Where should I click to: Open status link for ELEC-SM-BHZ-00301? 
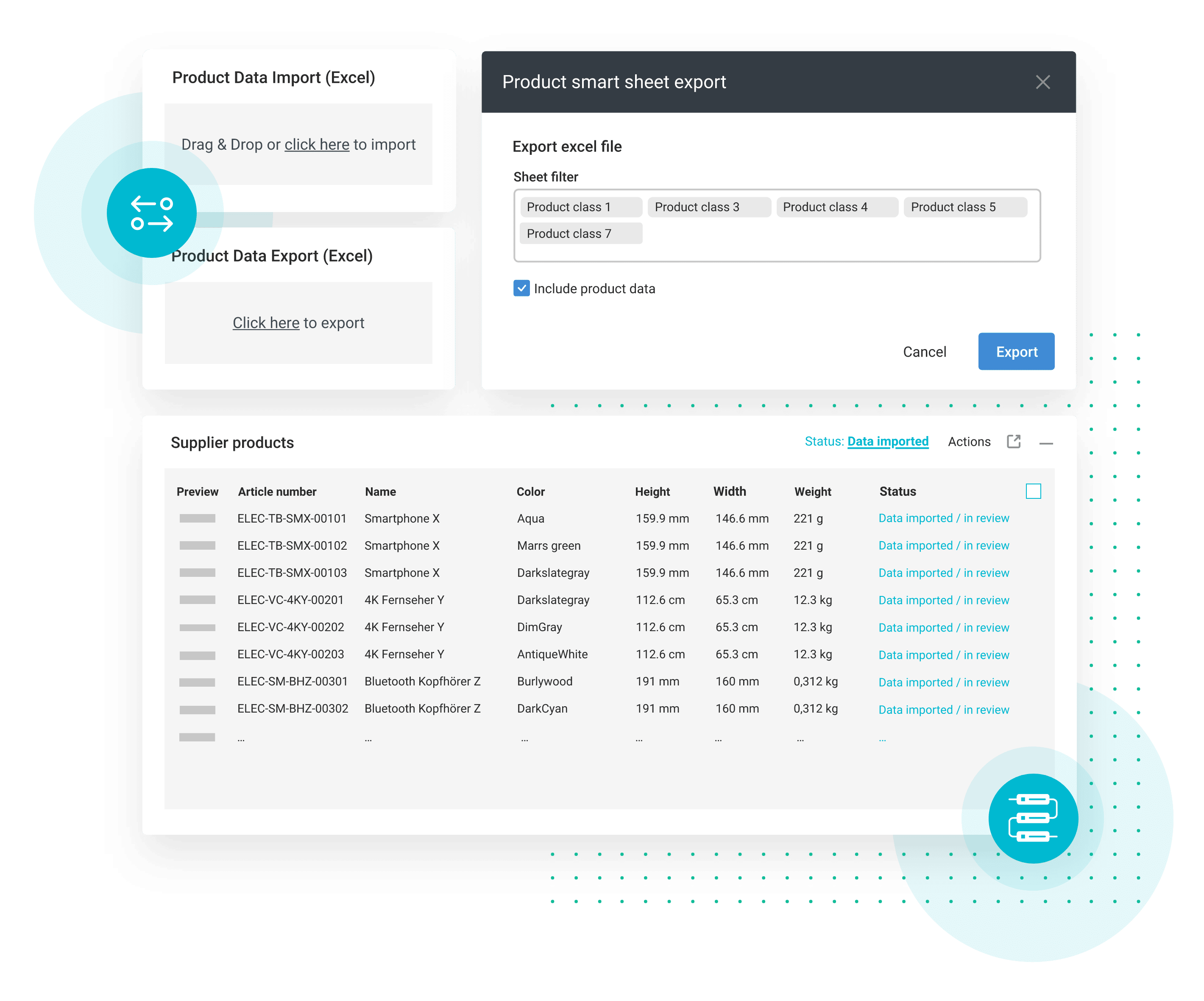tap(944, 682)
